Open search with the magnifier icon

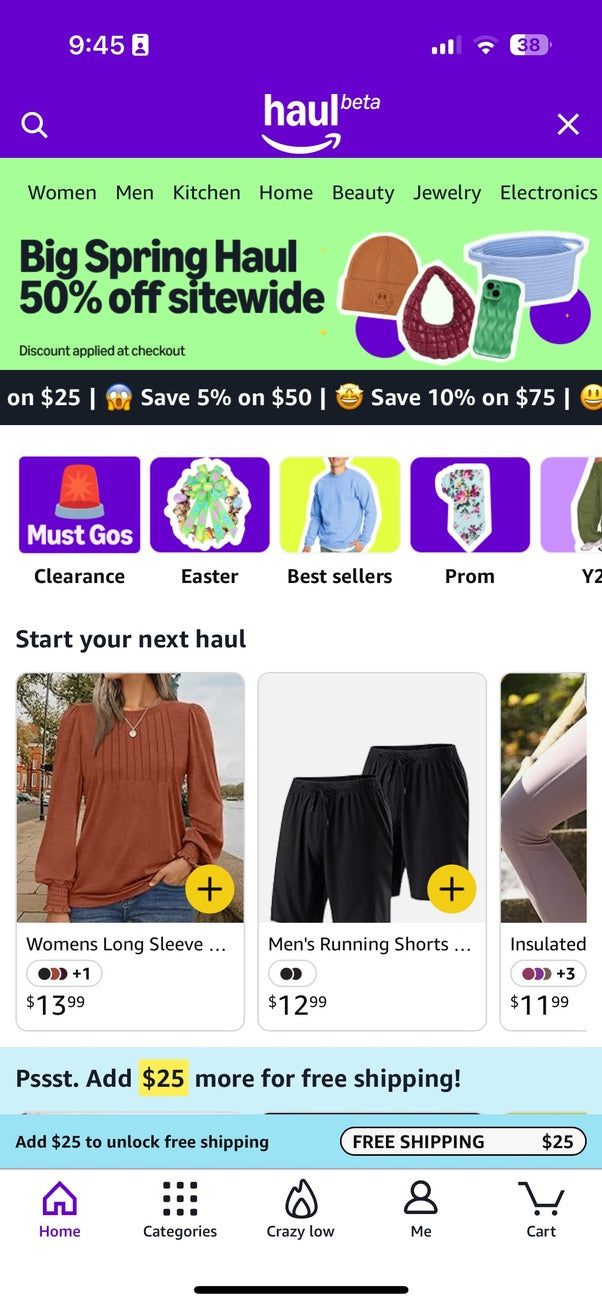(34, 125)
